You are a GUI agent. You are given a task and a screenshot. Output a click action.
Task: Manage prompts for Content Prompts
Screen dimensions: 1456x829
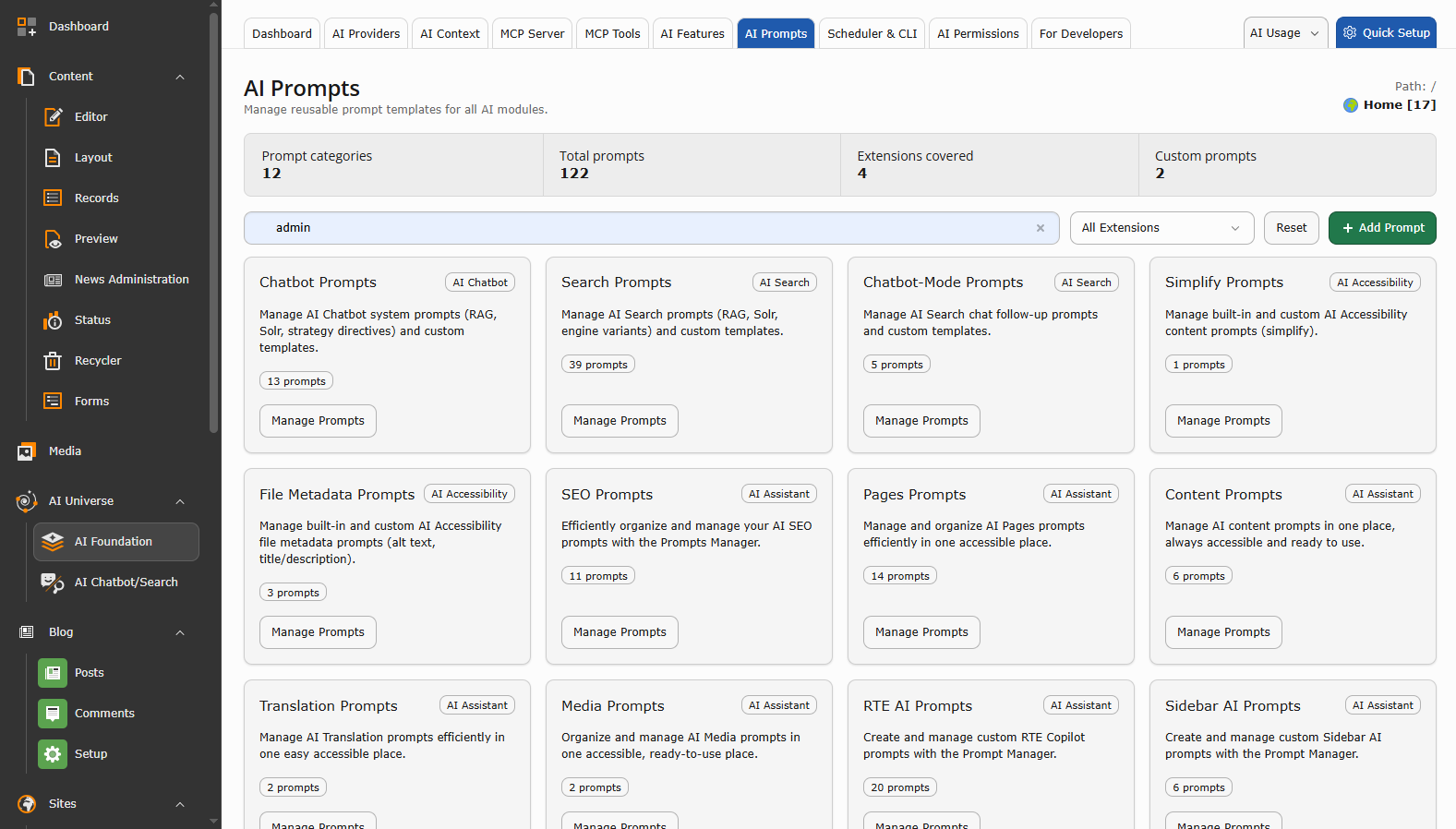tap(1223, 632)
